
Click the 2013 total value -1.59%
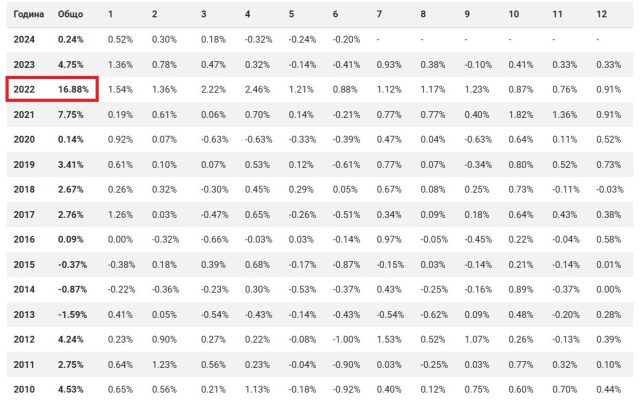tap(70, 314)
